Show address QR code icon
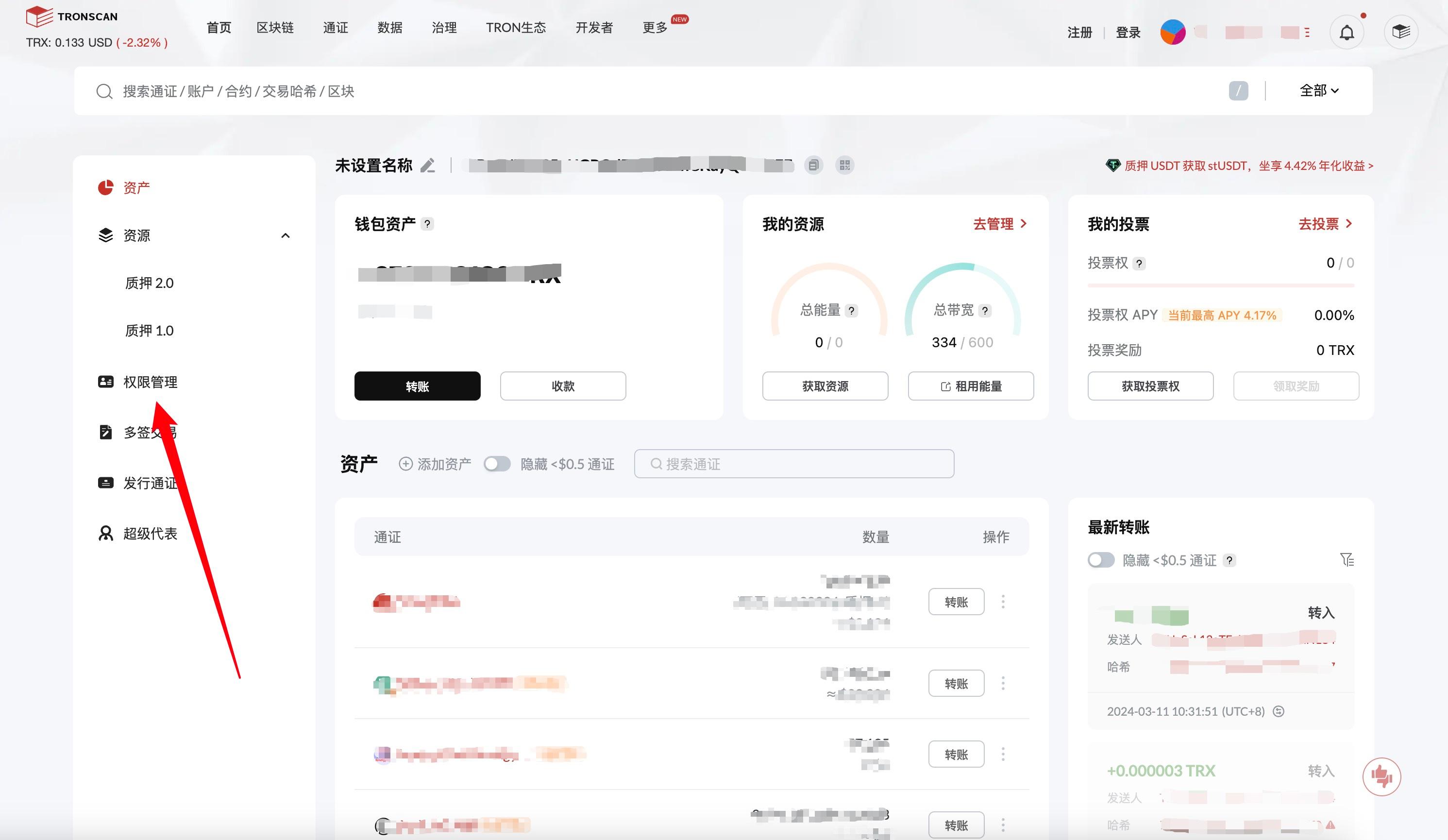The width and height of the screenshot is (1448, 840). pos(845,166)
